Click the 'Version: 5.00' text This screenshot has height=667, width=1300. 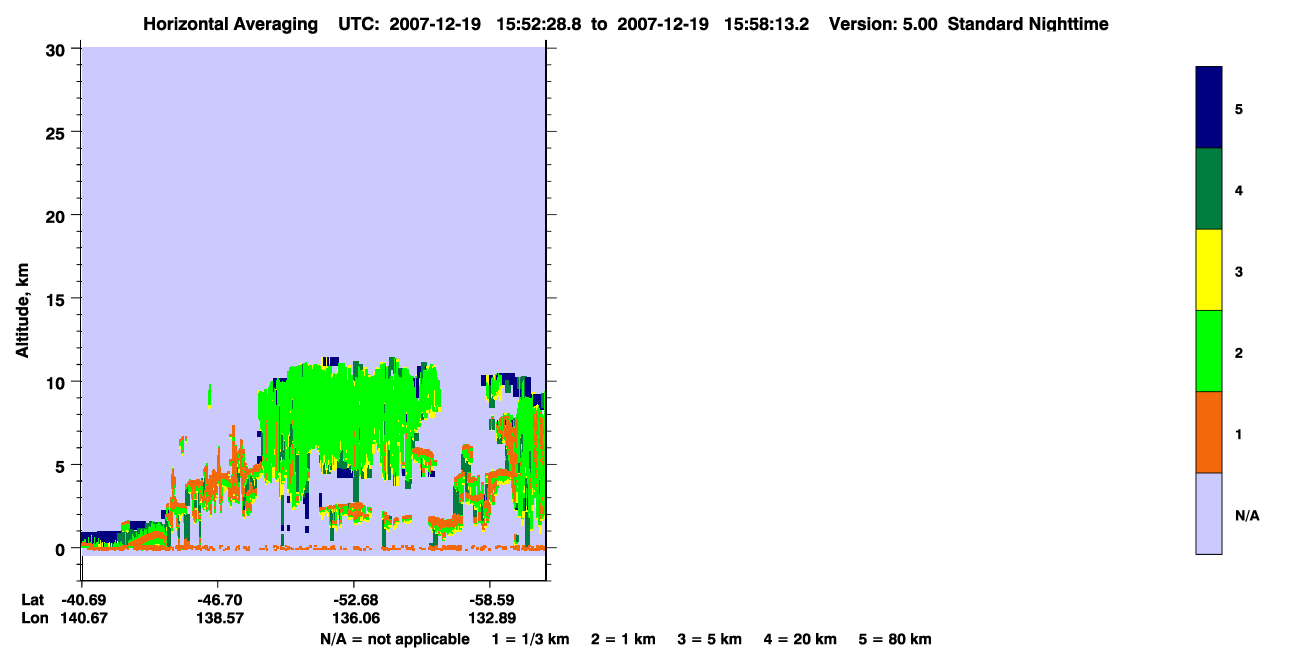883,24
